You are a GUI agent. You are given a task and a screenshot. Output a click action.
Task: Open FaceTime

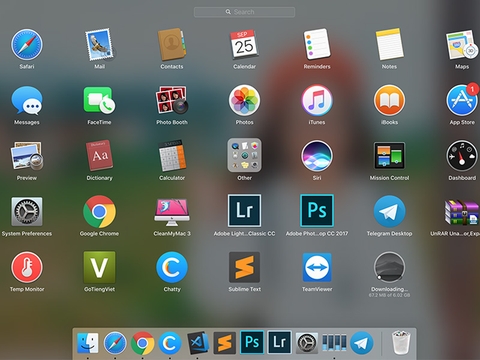(99, 100)
